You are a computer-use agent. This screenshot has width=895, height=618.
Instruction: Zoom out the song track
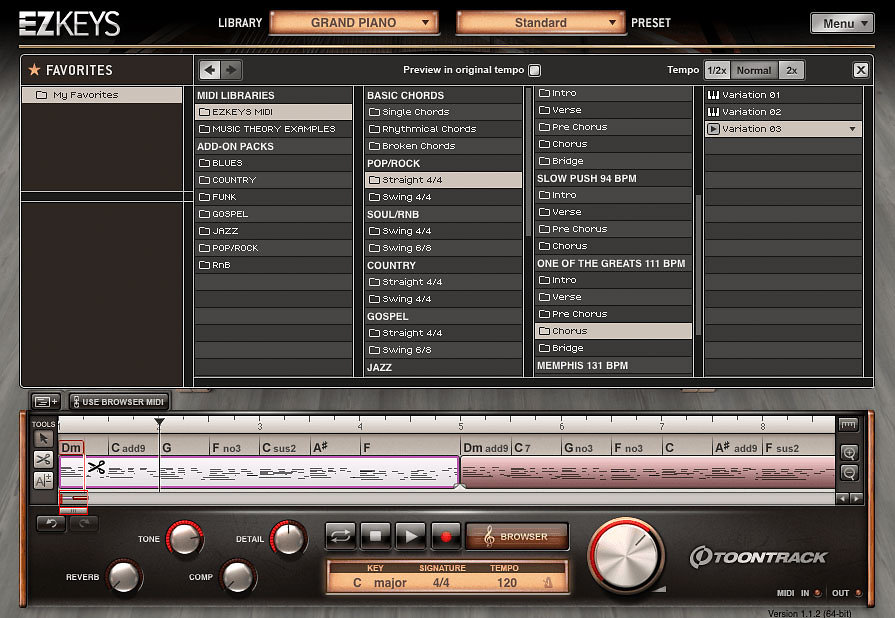pos(849,472)
